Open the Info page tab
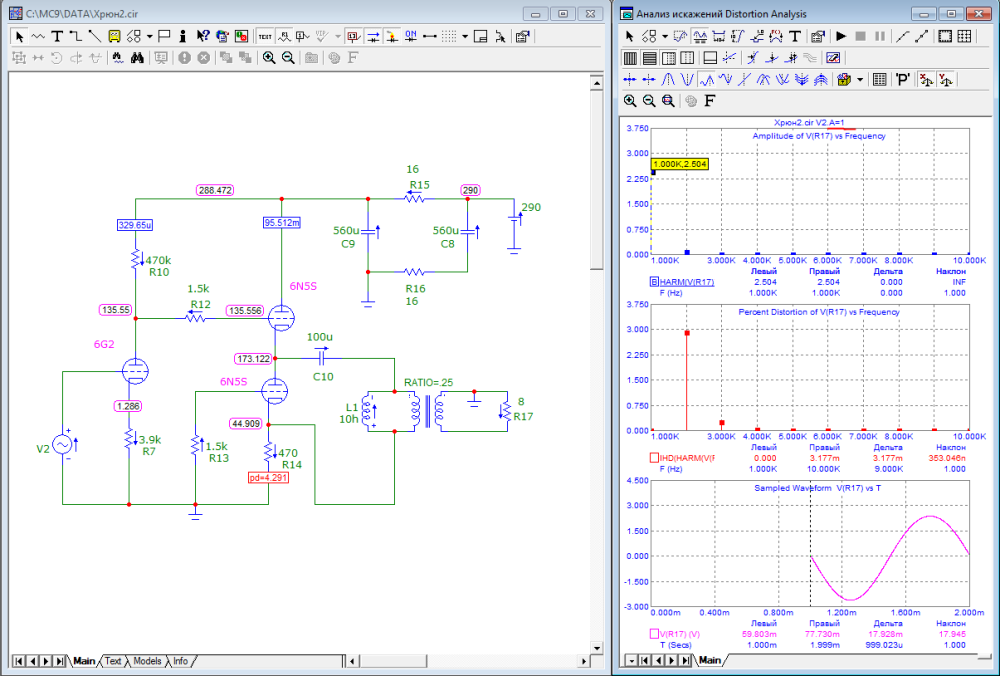 pos(180,661)
